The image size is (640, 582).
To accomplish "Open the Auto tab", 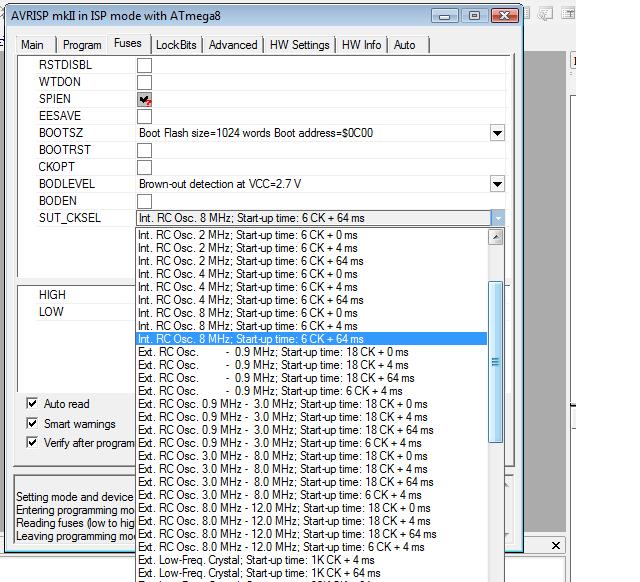I will pyautogui.click(x=404, y=44).
